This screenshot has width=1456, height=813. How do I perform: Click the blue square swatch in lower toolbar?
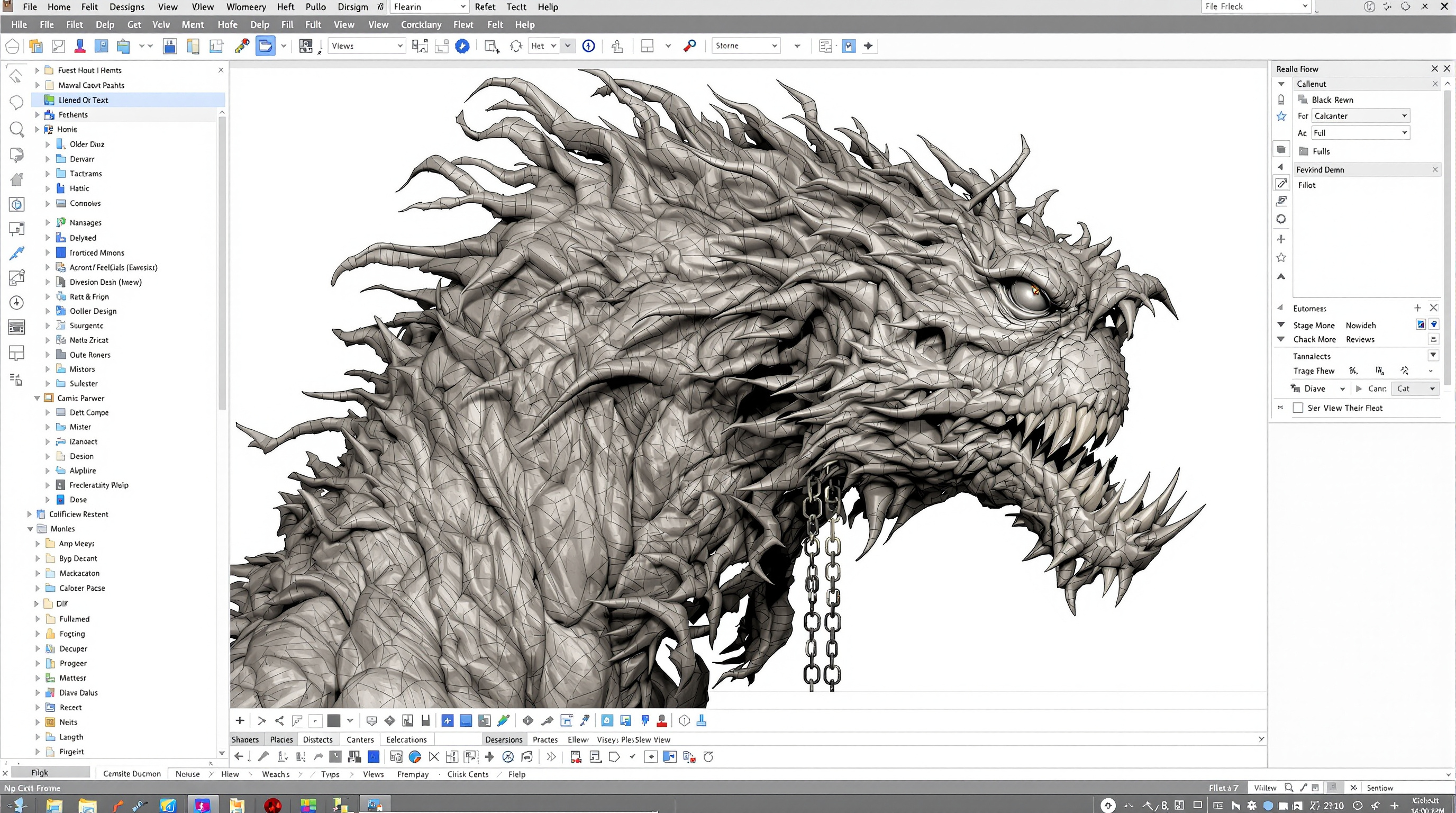tap(374, 756)
